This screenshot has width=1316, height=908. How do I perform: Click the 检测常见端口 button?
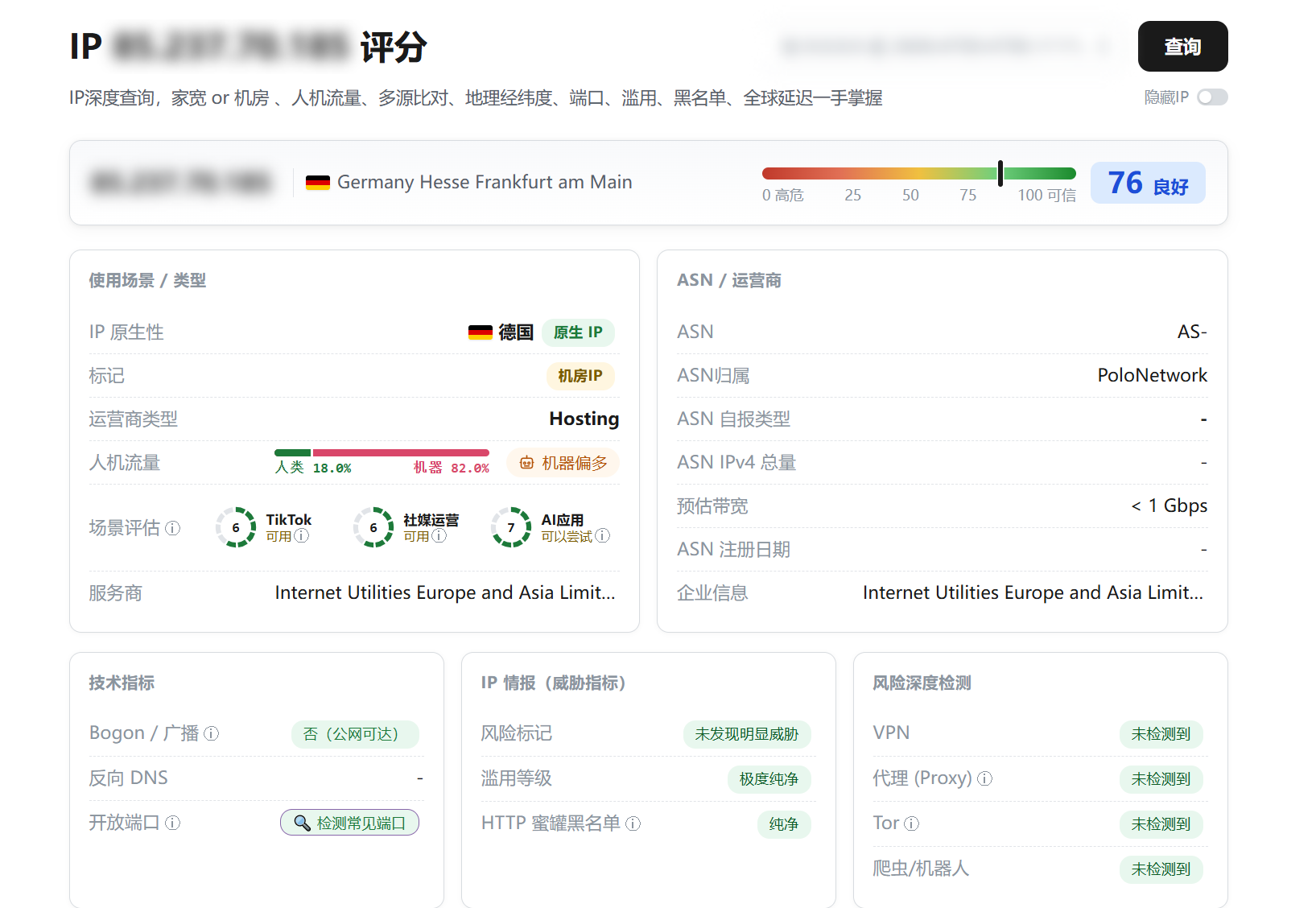(x=349, y=823)
